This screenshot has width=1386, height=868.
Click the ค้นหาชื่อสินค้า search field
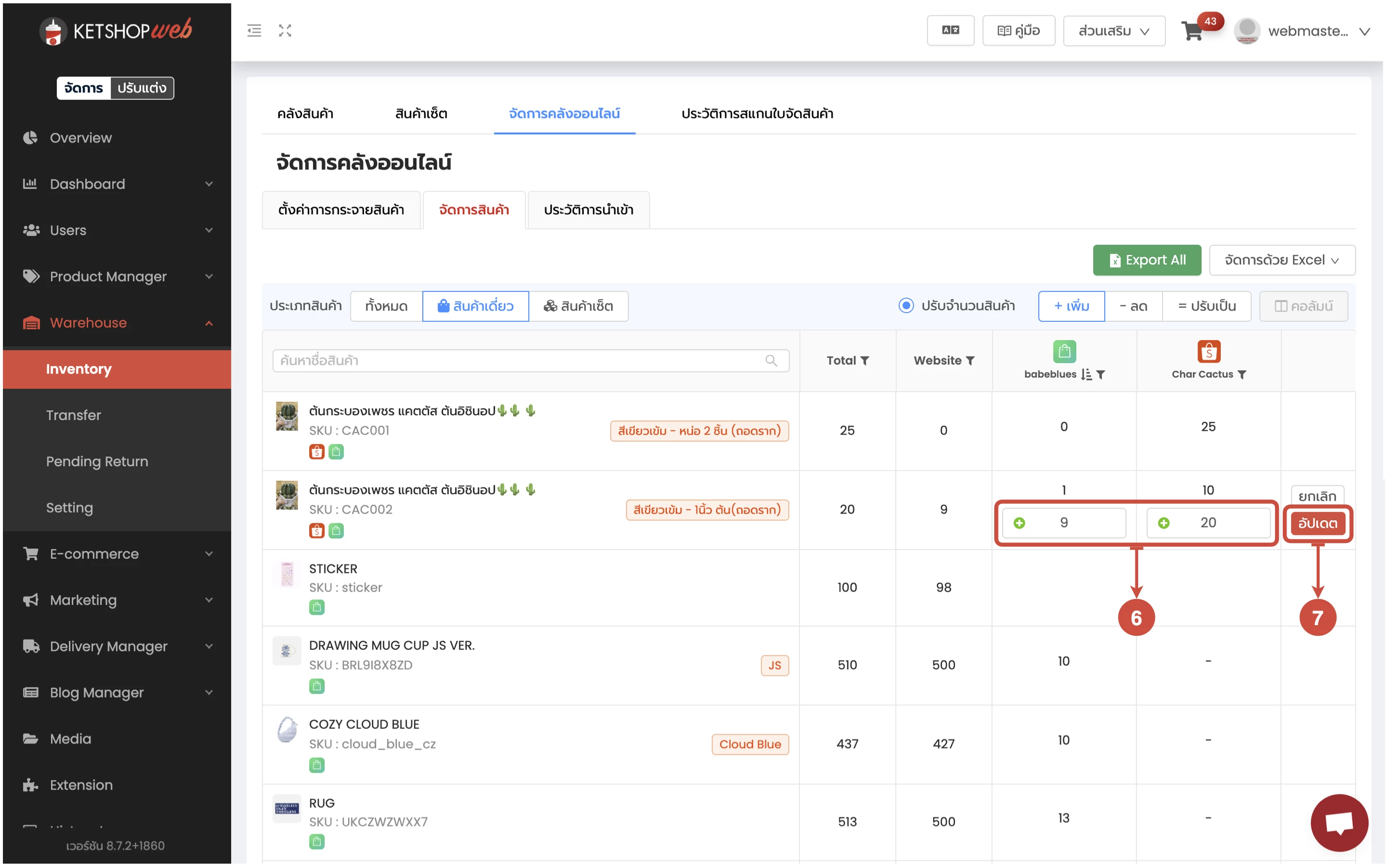[517, 361]
